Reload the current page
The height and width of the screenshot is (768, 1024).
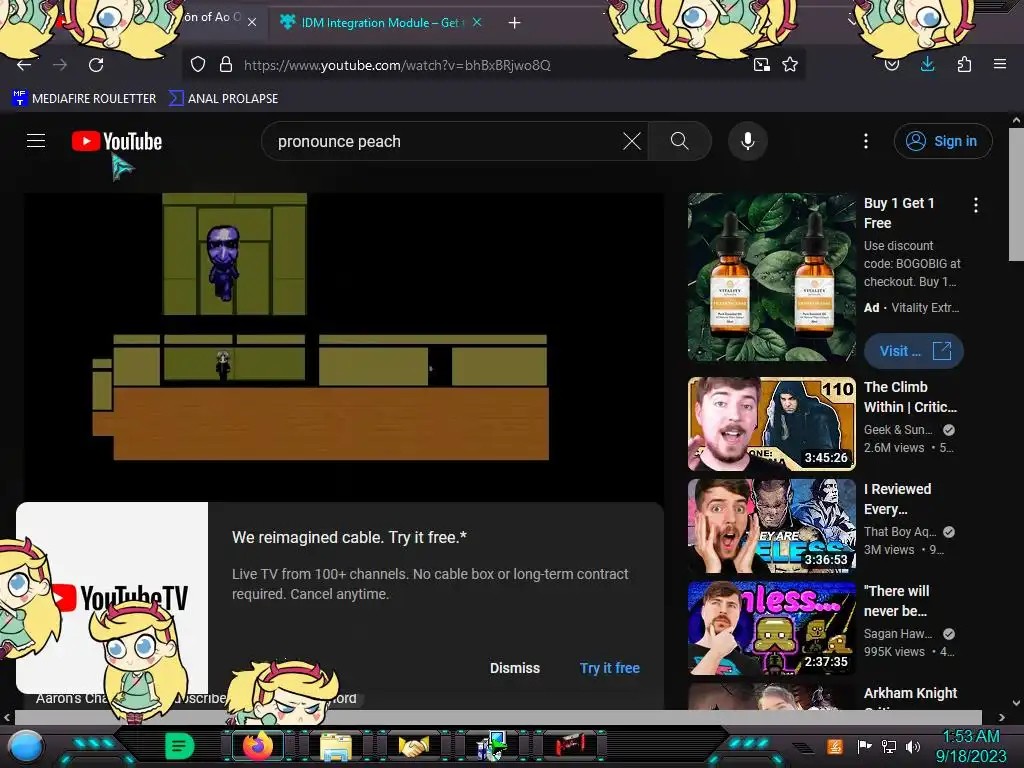click(96, 65)
